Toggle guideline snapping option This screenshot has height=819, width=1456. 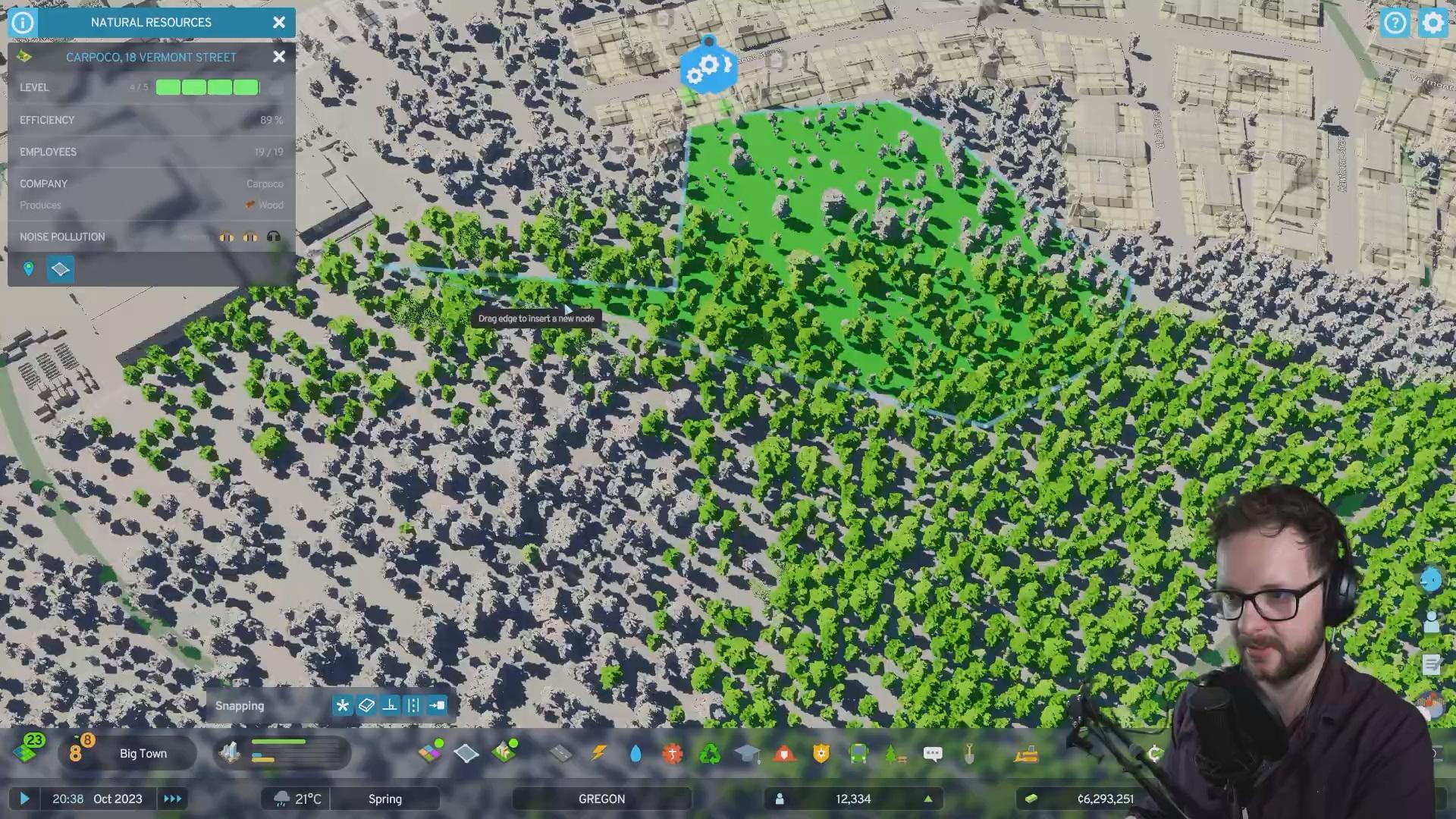pyautogui.click(x=413, y=705)
